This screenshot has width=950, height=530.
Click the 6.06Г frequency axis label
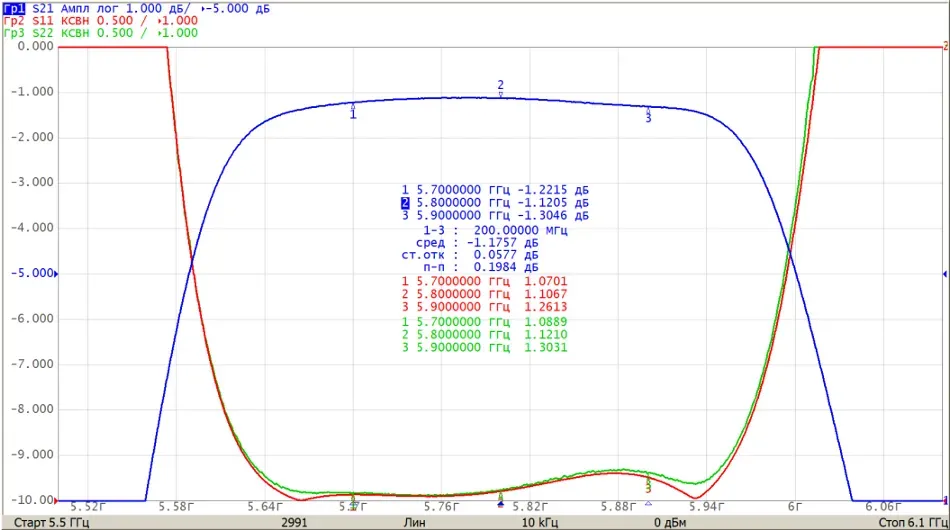click(883, 506)
